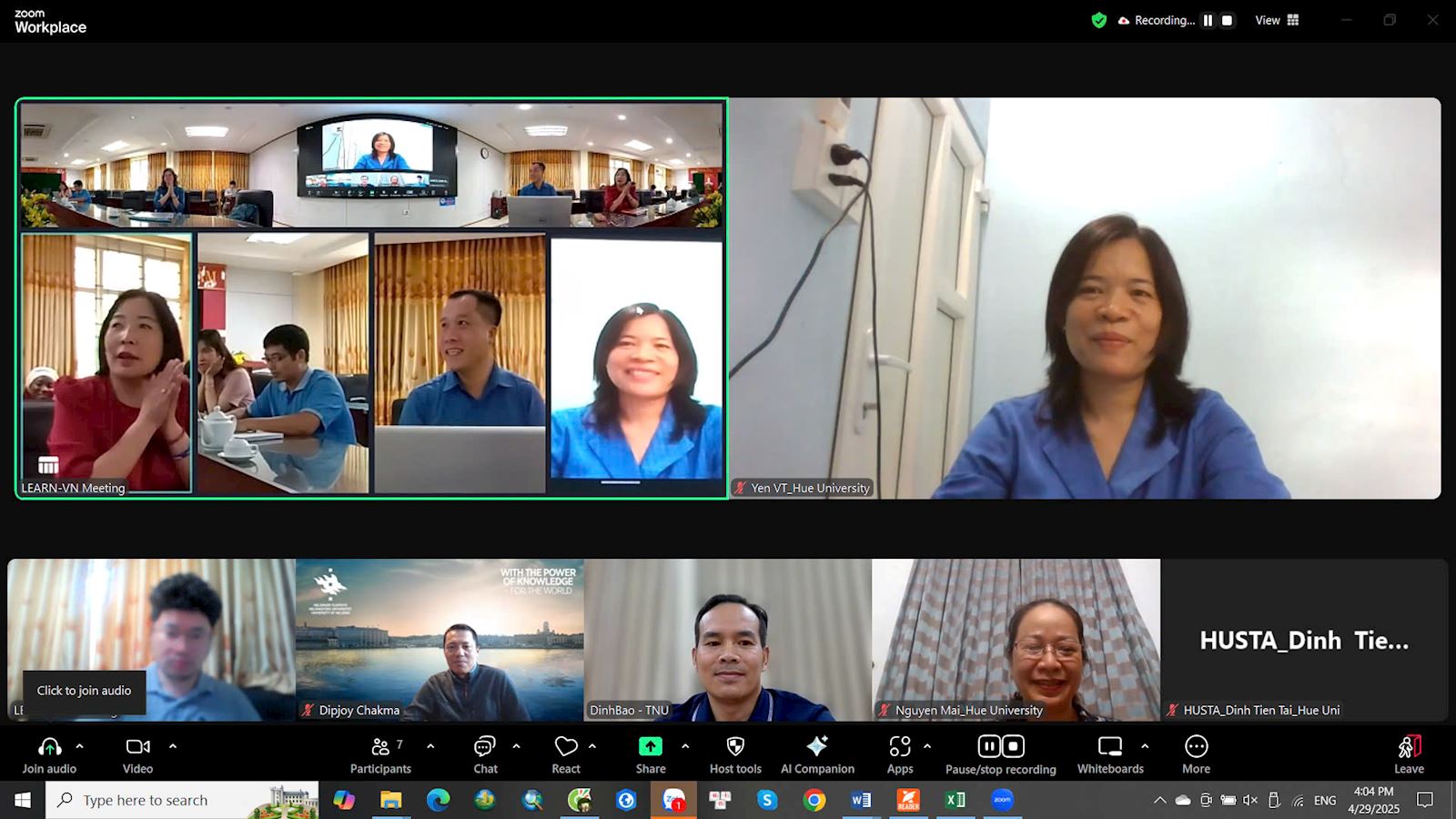The image size is (1456, 819).
Task: Click the Join audio button
Action: (x=49, y=754)
